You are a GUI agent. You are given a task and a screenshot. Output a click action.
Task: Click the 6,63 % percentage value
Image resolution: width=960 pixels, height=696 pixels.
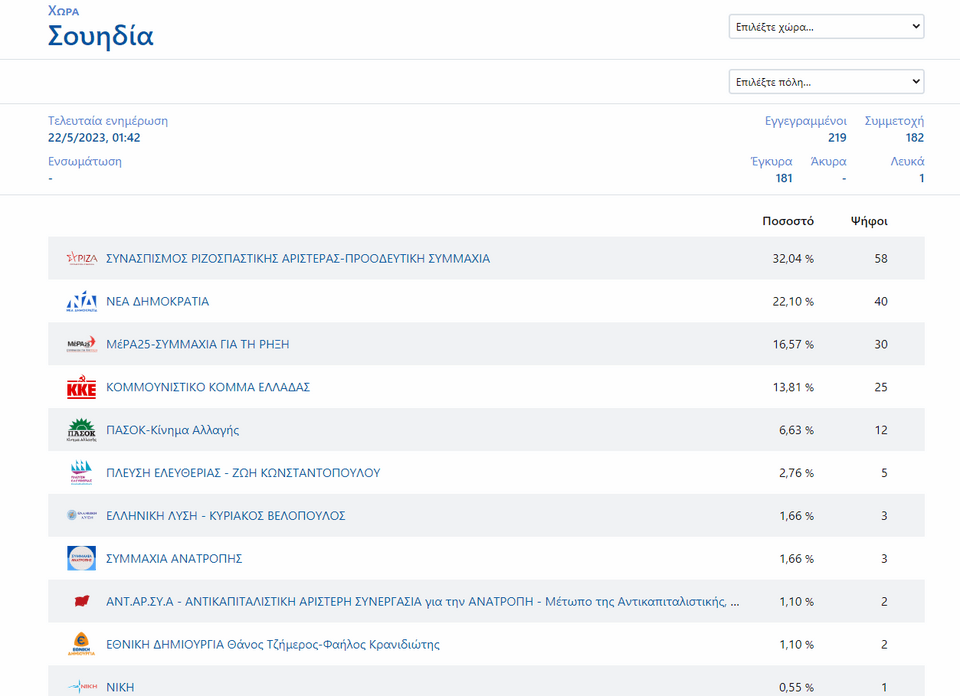(796, 430)
